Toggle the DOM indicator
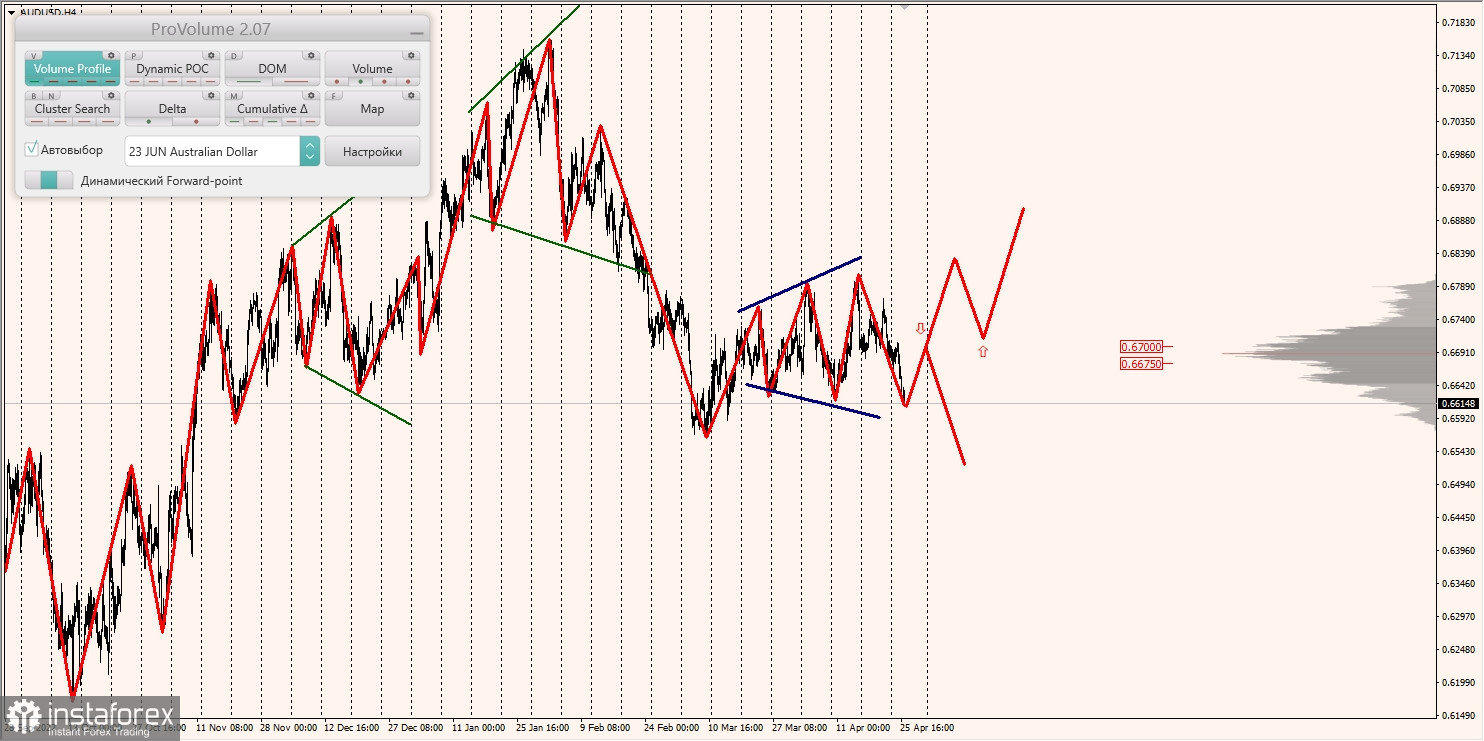The height and width of the screenshot is (741, 1484). [272, 68]
